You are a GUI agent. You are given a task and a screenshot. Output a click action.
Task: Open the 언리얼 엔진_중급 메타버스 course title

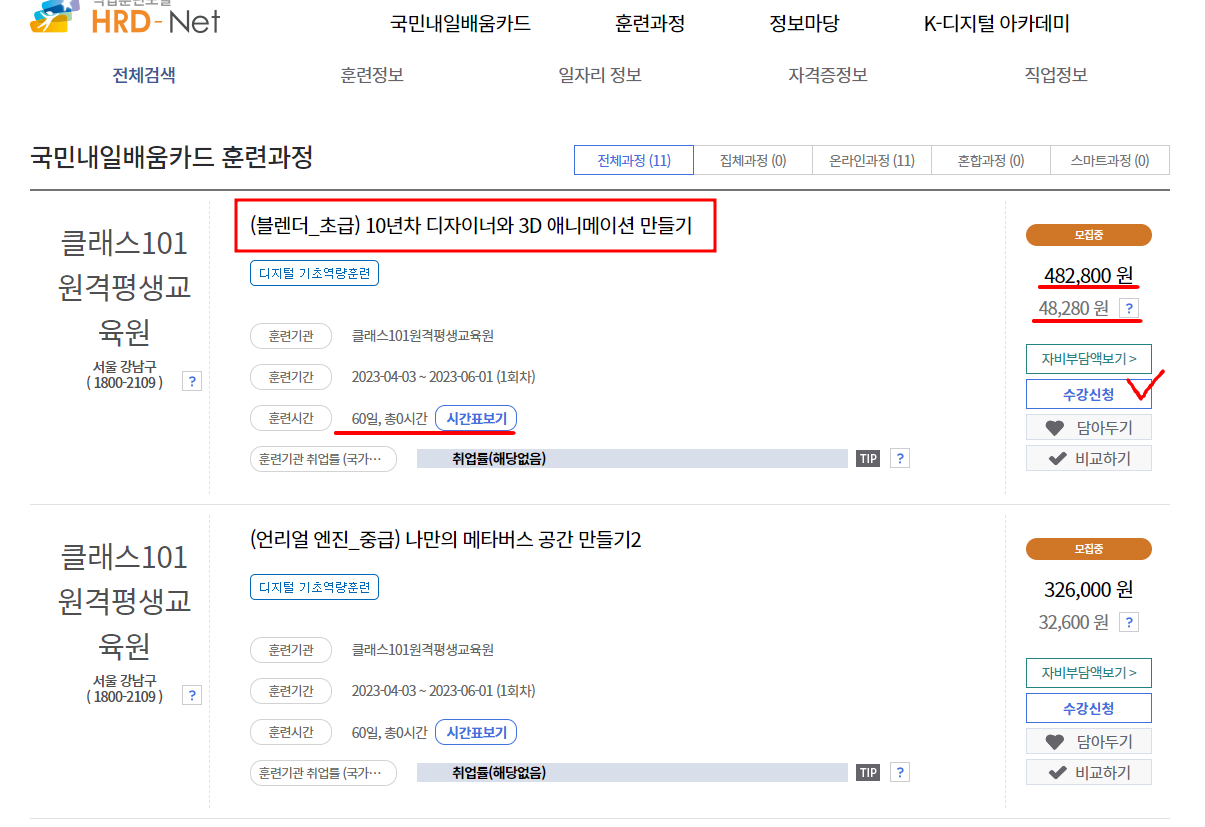pyautogui.click(x=445, y=540)
